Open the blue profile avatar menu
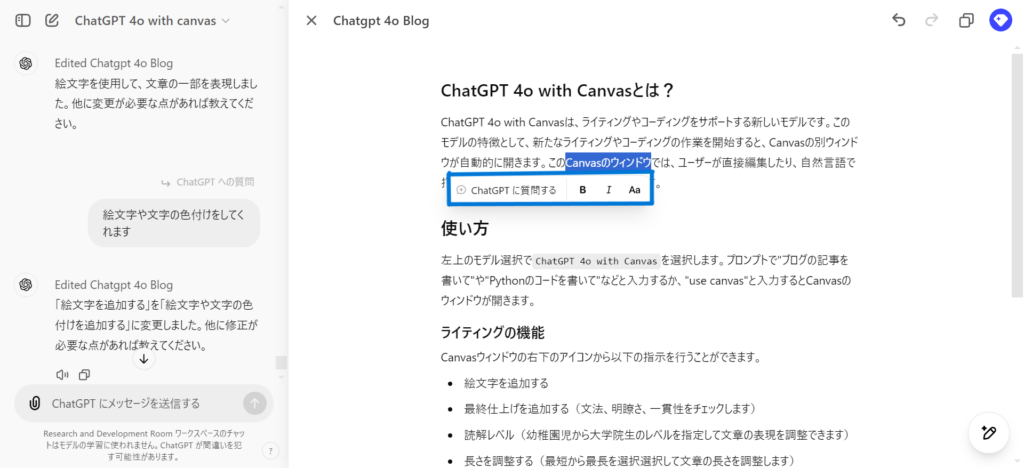1024x468 pixels. (x=999, y=20)
